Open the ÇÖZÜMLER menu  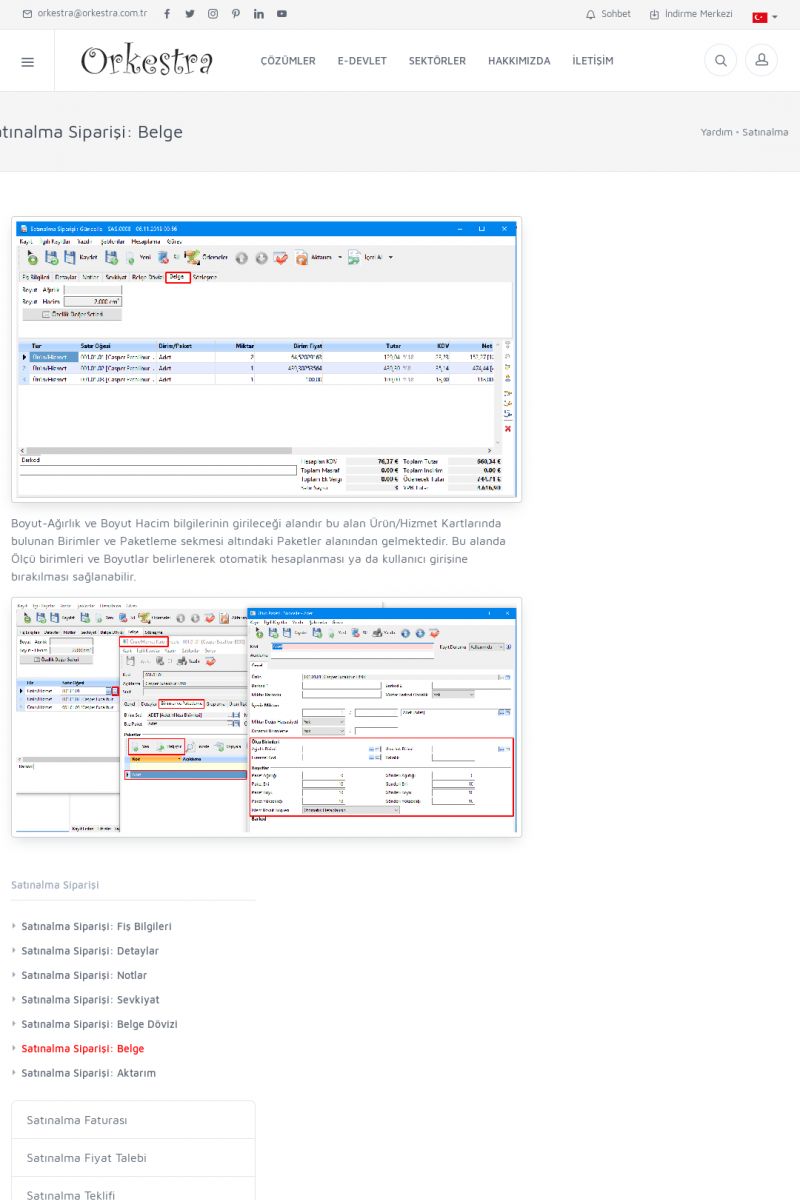pyautogui.click(x=288, y=61)
